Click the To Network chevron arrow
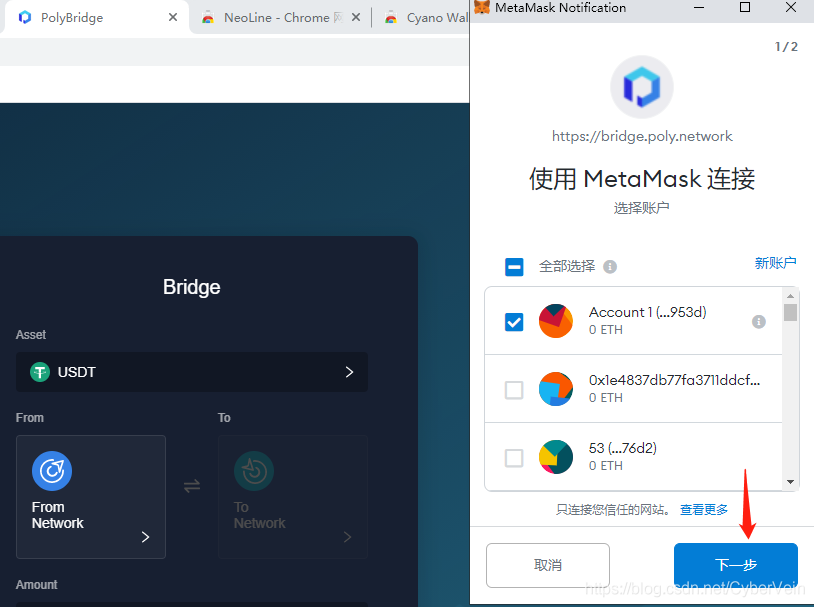This screenshot has height=607, width=814. pyautogui.click(x=347, y=537)
